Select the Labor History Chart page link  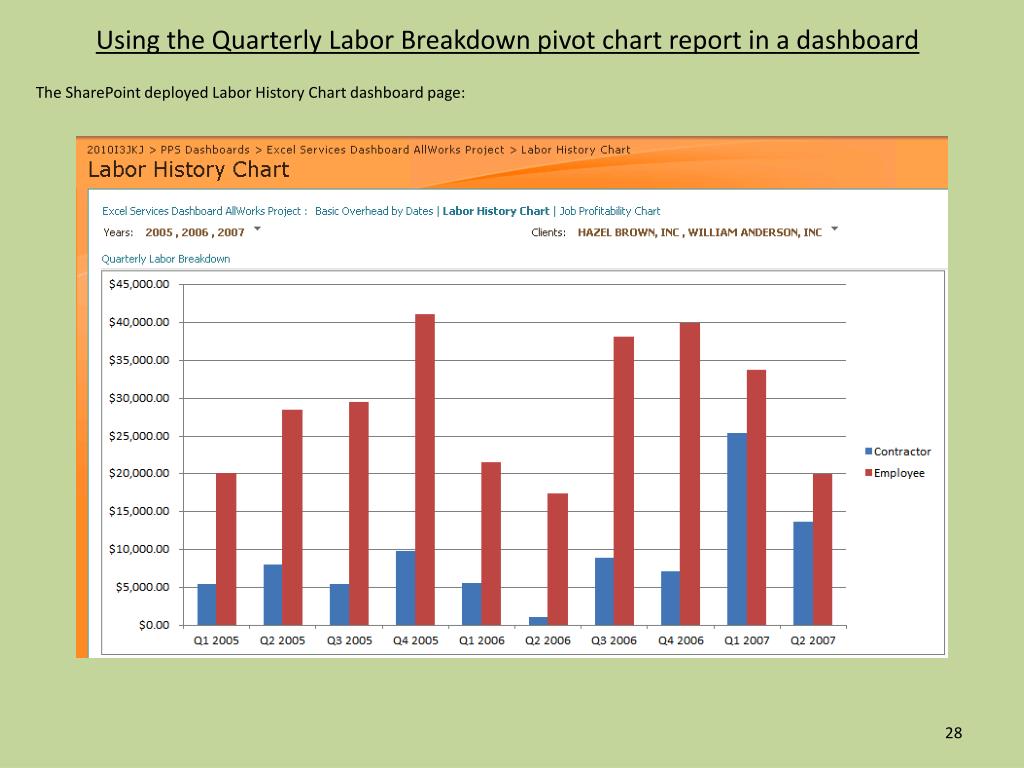click(496, 211)
